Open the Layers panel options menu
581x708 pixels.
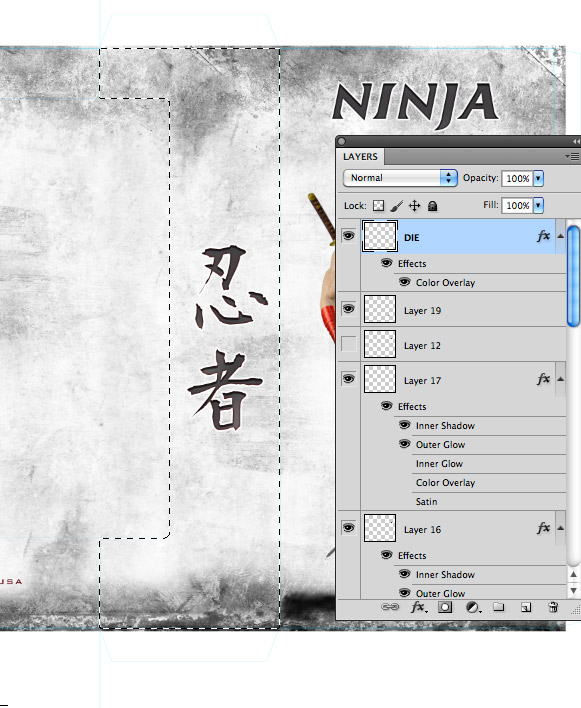pyautogui.click(x=572, y=156)
